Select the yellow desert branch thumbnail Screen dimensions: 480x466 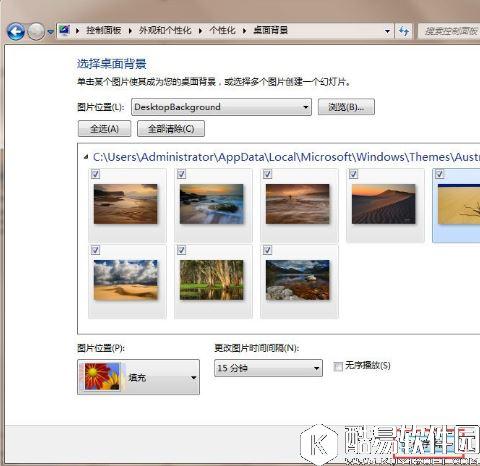click(x=459, y=204)
